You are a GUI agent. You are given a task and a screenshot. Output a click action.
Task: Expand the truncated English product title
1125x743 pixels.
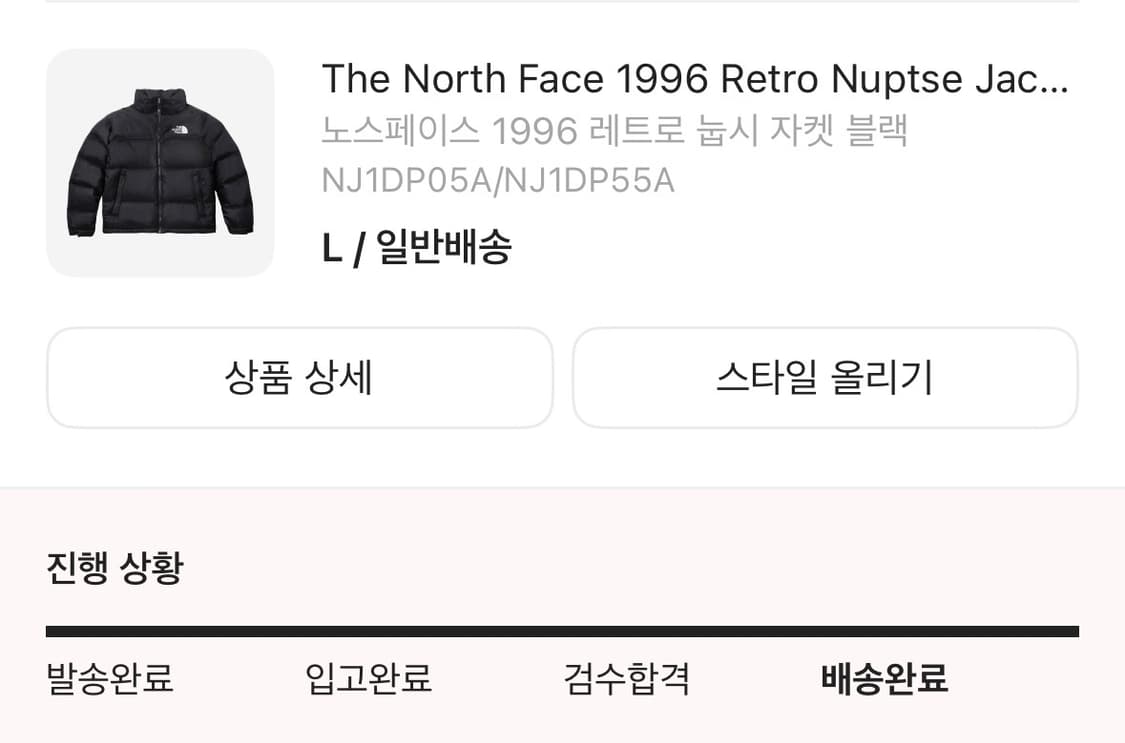click(697, 79)
